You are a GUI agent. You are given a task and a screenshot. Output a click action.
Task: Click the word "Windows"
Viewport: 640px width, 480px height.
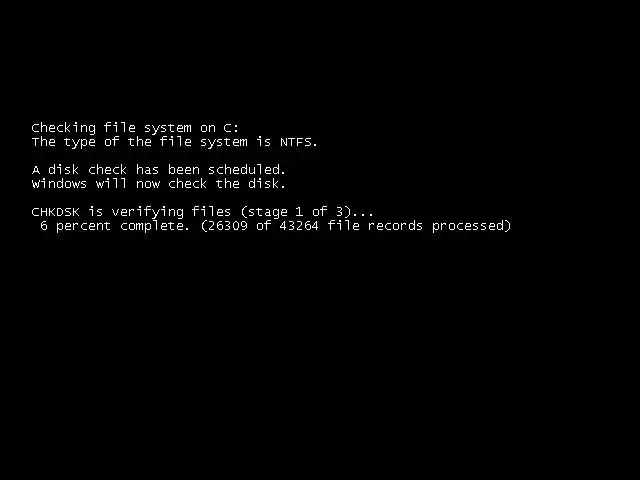coord(59,184)
